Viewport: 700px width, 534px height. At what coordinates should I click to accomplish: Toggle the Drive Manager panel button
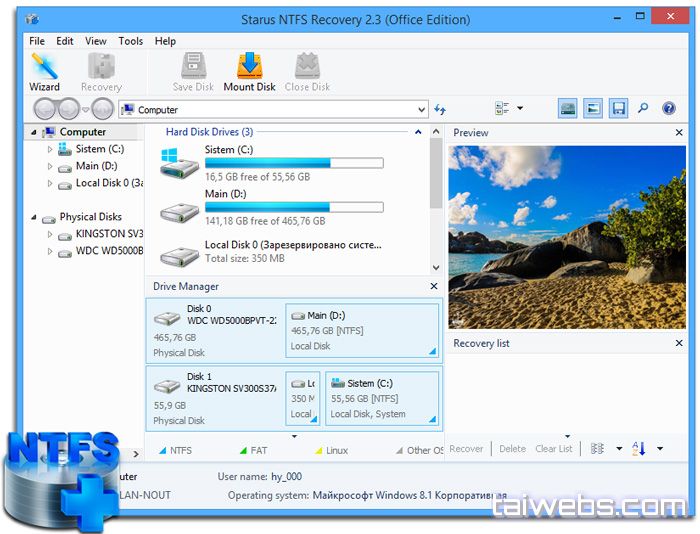[568, 108]
